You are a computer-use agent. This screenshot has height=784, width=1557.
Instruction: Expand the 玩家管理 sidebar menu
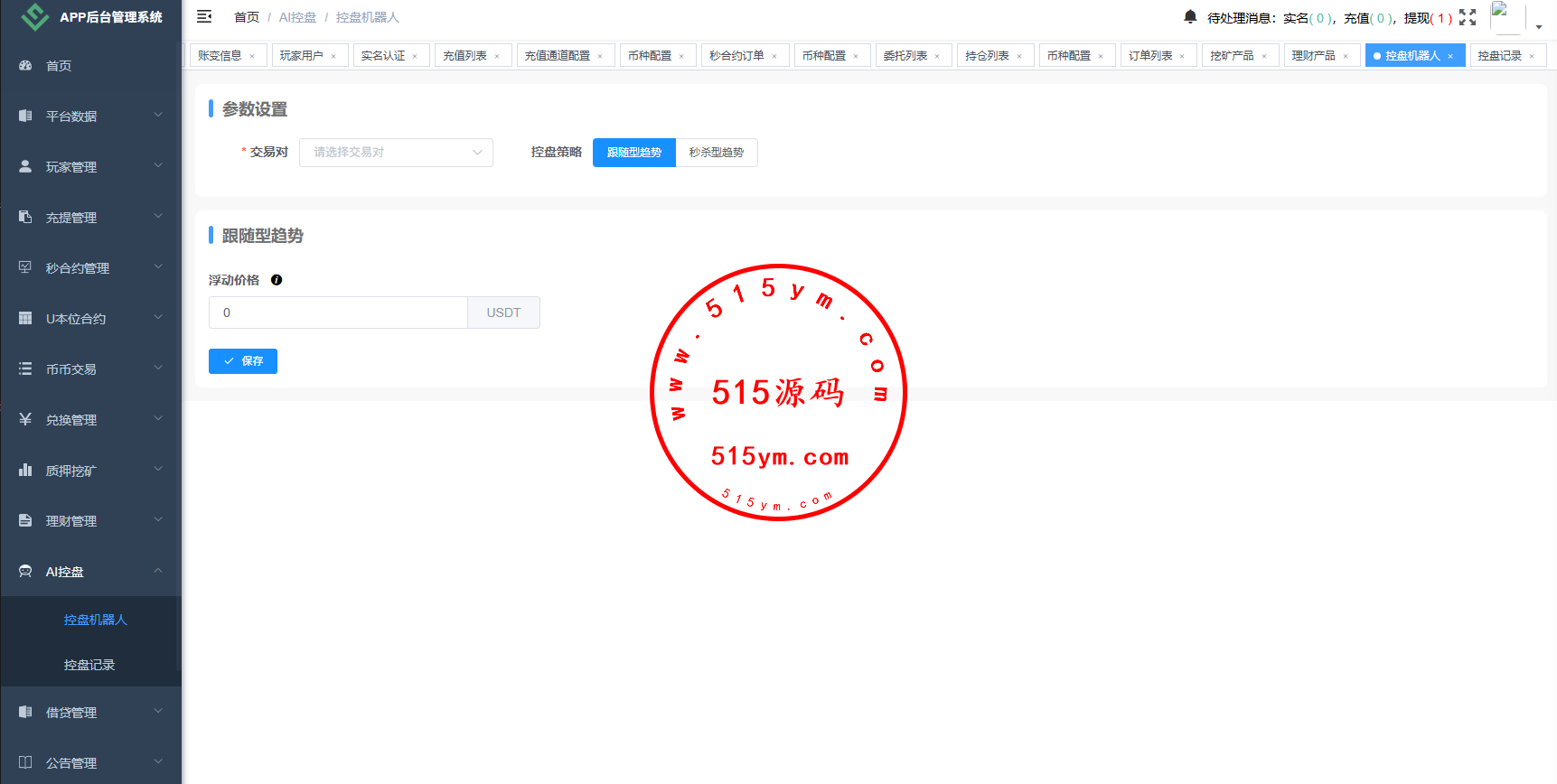pyautogui.click(x=90, y=167)
